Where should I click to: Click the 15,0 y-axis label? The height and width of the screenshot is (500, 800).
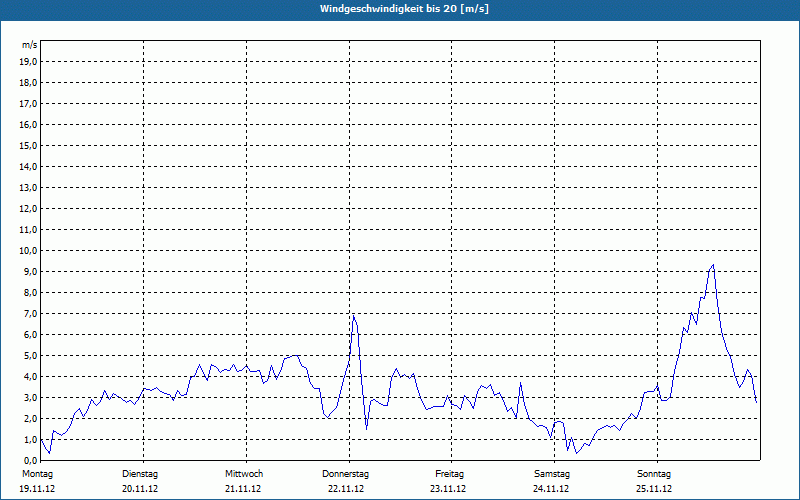click(29, 145)
